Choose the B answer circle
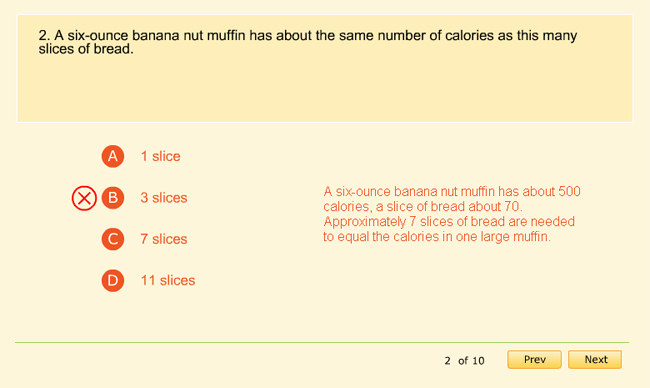The width and height of the screenshot is (650, 388). pos(113,198)
